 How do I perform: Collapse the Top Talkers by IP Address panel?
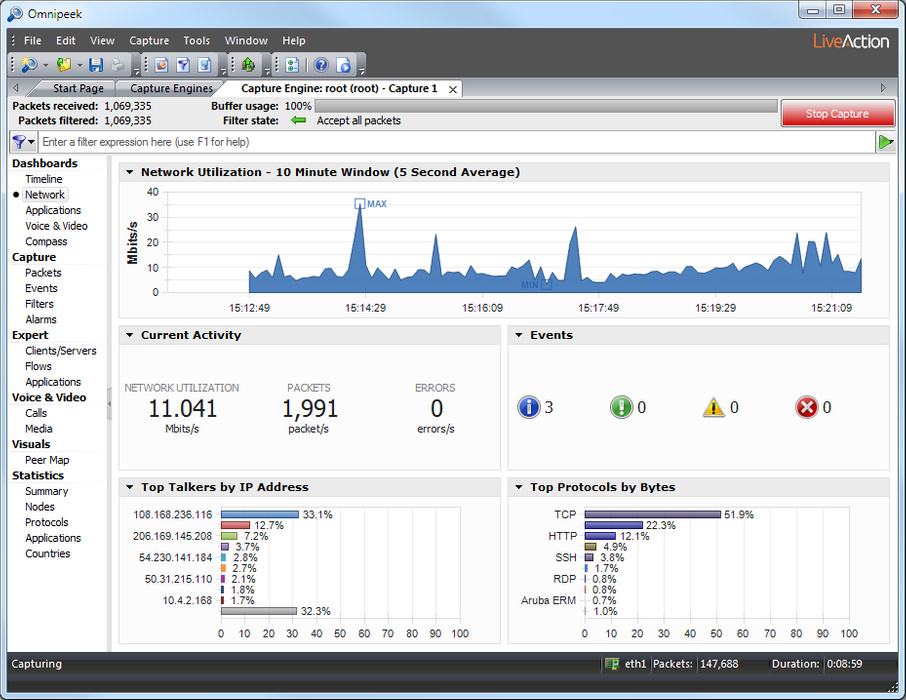click(x=129, y=487)
